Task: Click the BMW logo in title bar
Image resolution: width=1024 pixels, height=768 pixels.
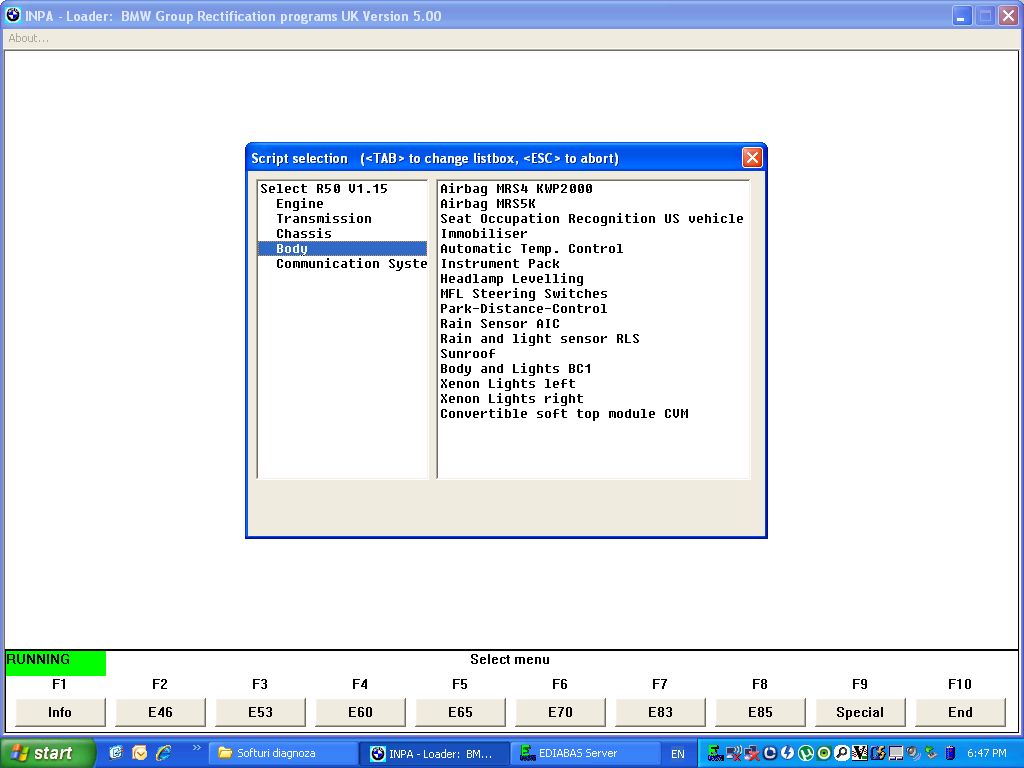Action: click(x=13, y=15)
